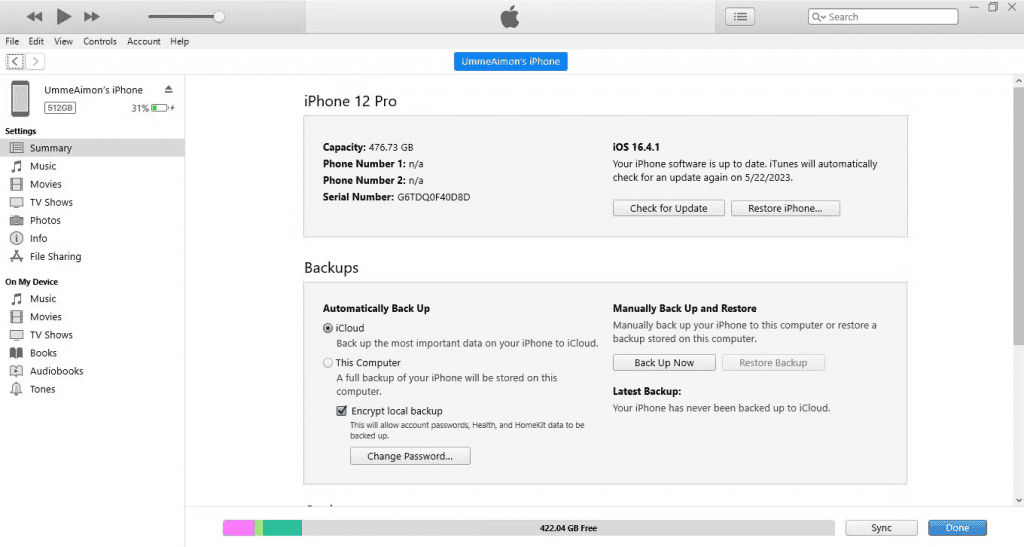Screen dimensions: 1024x547
Task: Click the Rewind previous track button
Action: click(34, 17)
